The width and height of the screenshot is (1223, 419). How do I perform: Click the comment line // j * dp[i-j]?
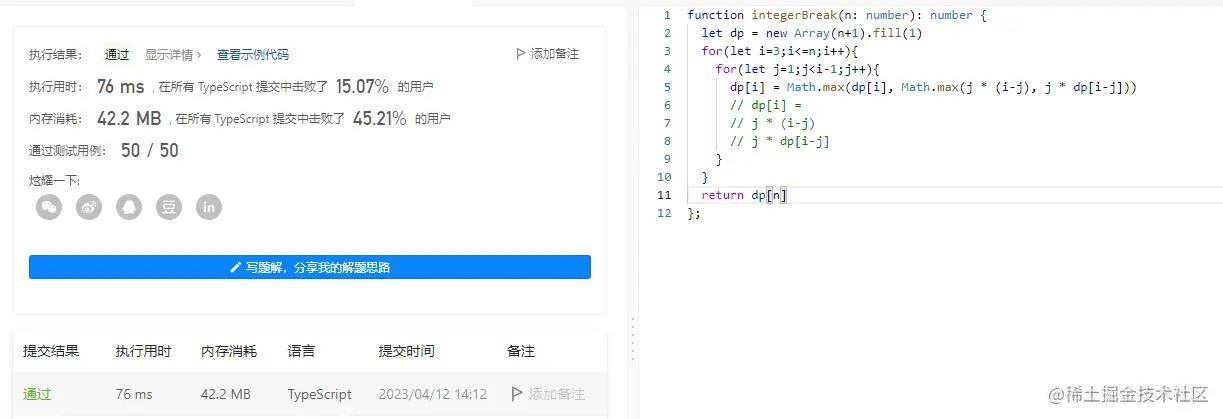780,141
